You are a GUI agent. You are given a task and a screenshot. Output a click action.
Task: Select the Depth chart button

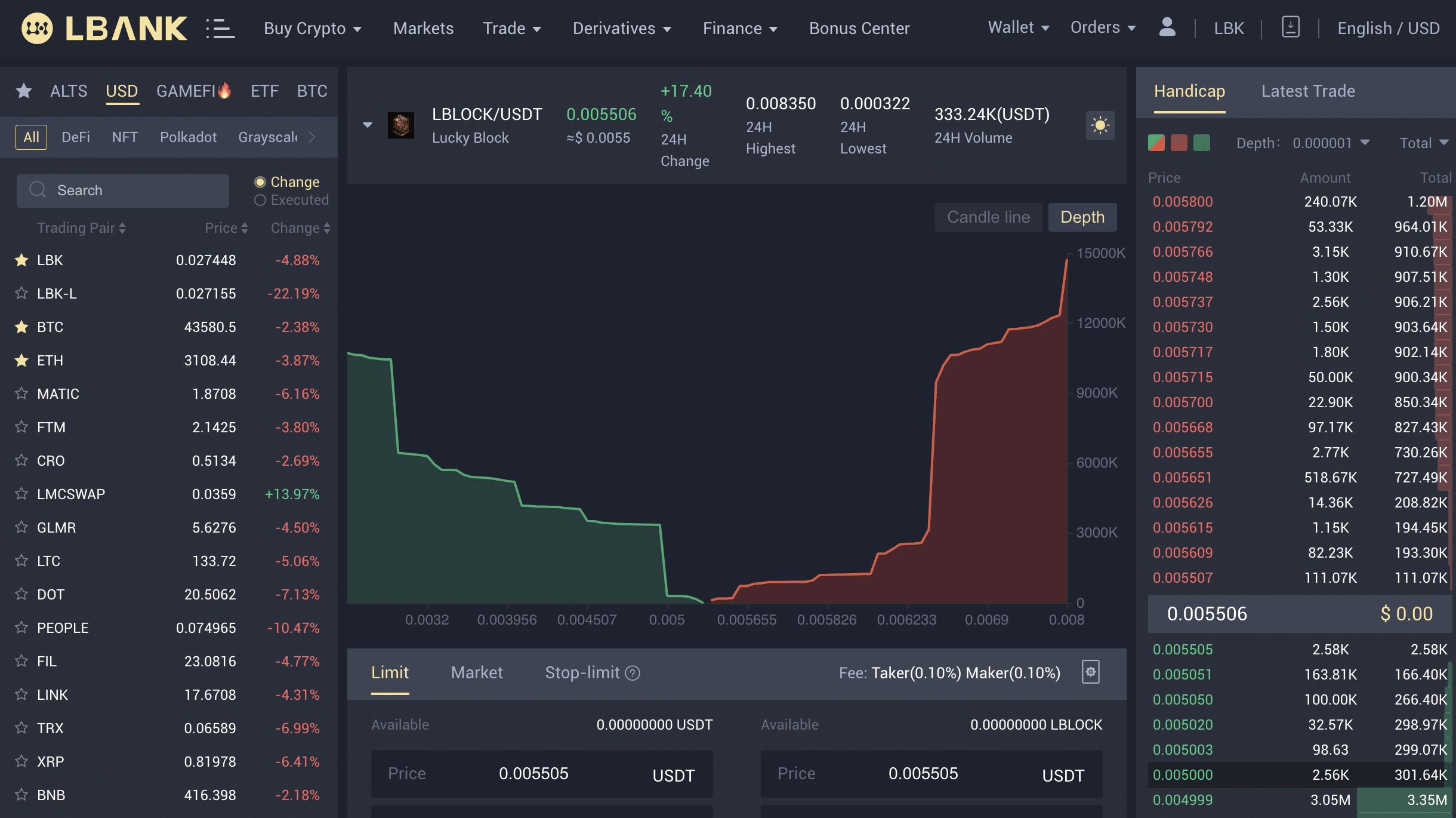(1082, 217)
